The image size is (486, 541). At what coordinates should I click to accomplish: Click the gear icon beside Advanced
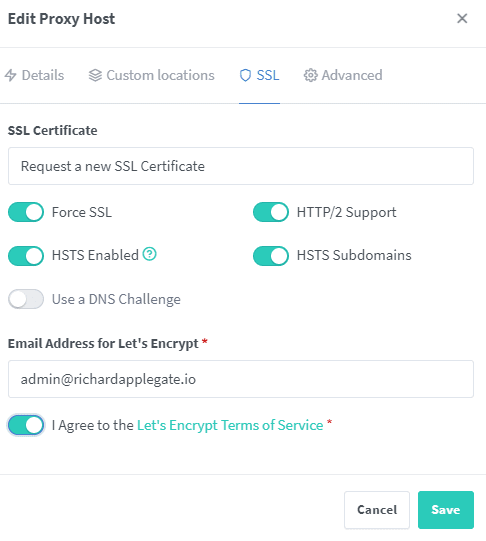pyautogui.click(x=310, y=75)
